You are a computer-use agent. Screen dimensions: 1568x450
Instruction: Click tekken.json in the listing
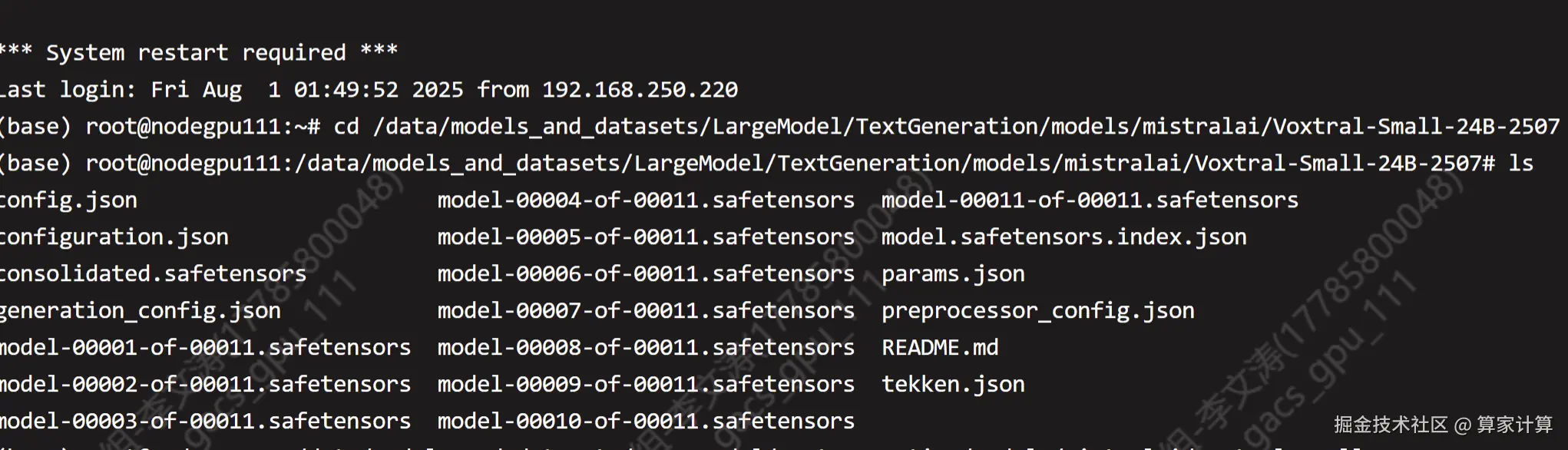coord(953,385)
